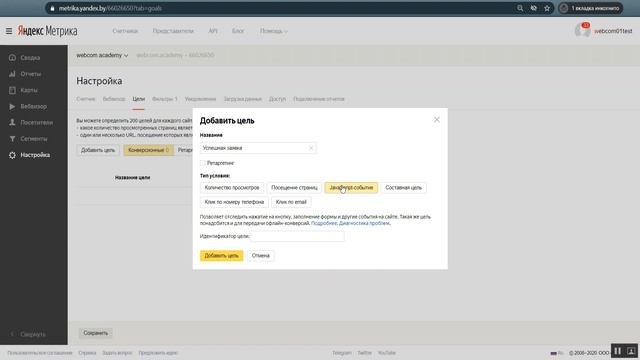Switch to the Подключение отчетов tab

(319, 99)
